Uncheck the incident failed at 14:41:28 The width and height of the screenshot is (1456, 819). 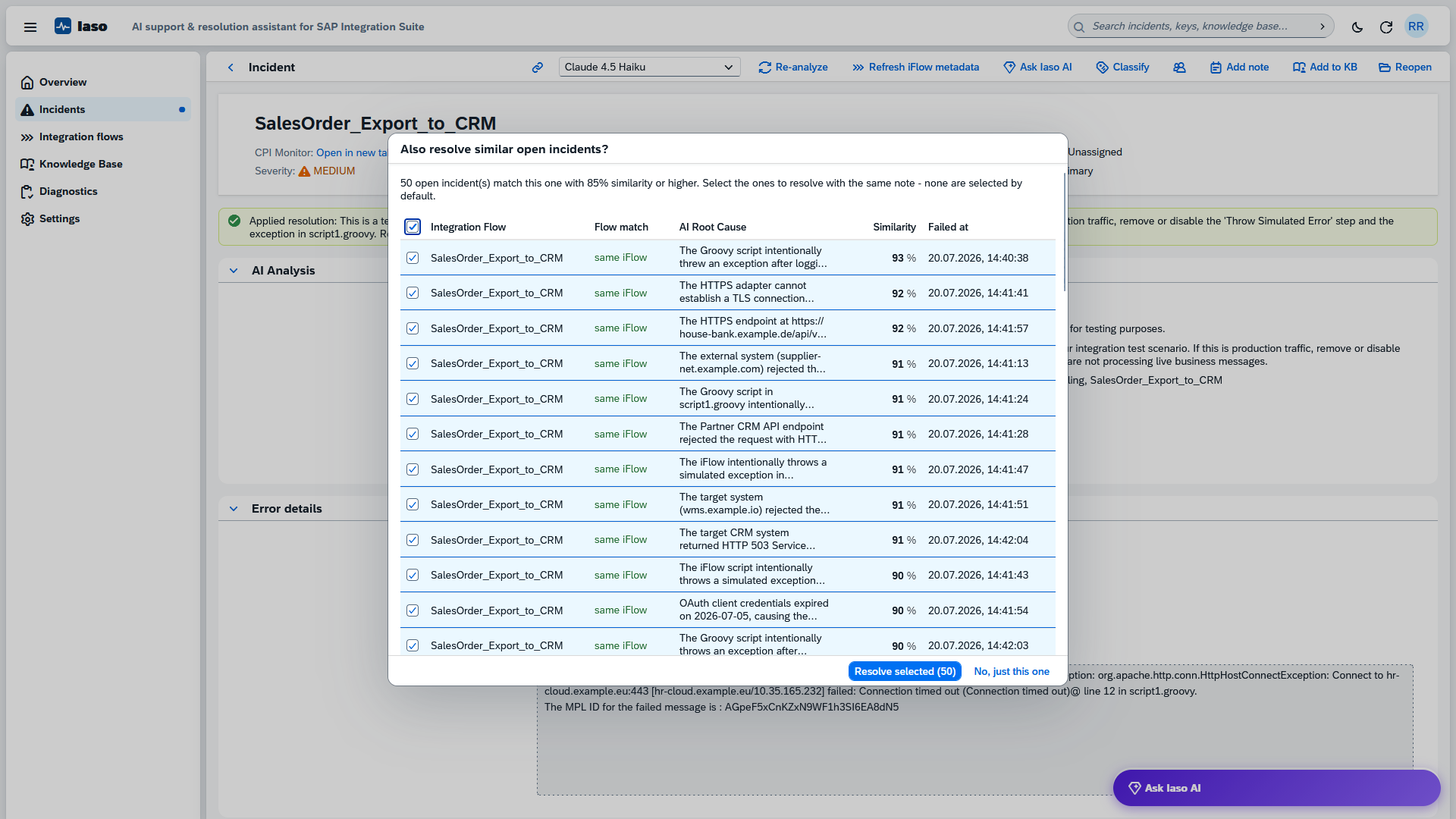point(413,434)
